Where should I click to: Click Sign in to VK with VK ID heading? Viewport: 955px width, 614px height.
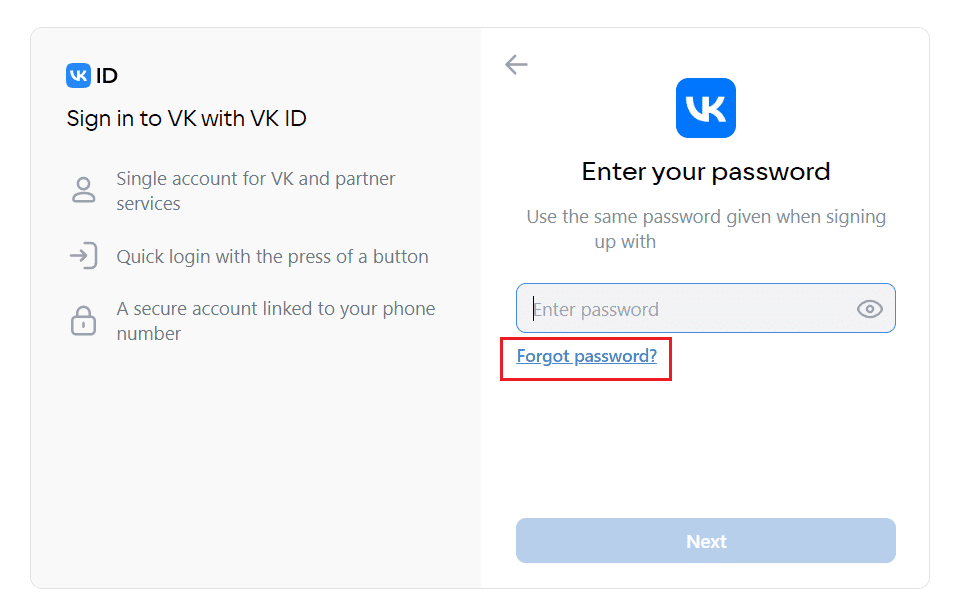(186, 119)
